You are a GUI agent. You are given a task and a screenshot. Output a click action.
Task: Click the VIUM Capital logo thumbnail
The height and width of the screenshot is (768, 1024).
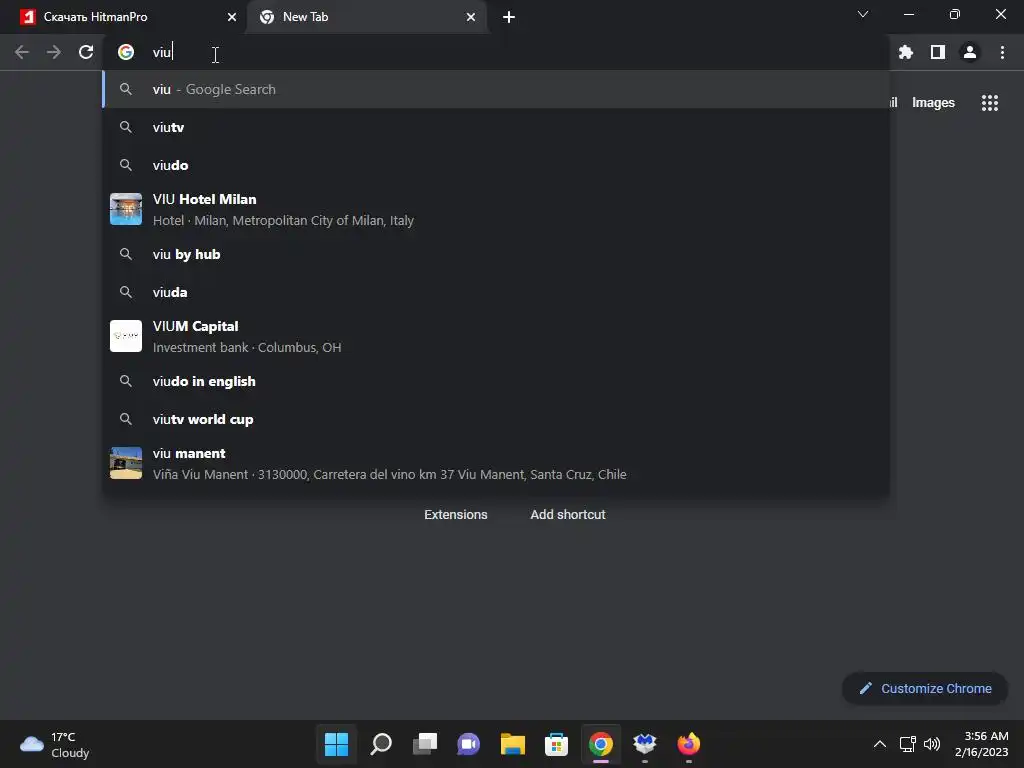click(126, 336)
